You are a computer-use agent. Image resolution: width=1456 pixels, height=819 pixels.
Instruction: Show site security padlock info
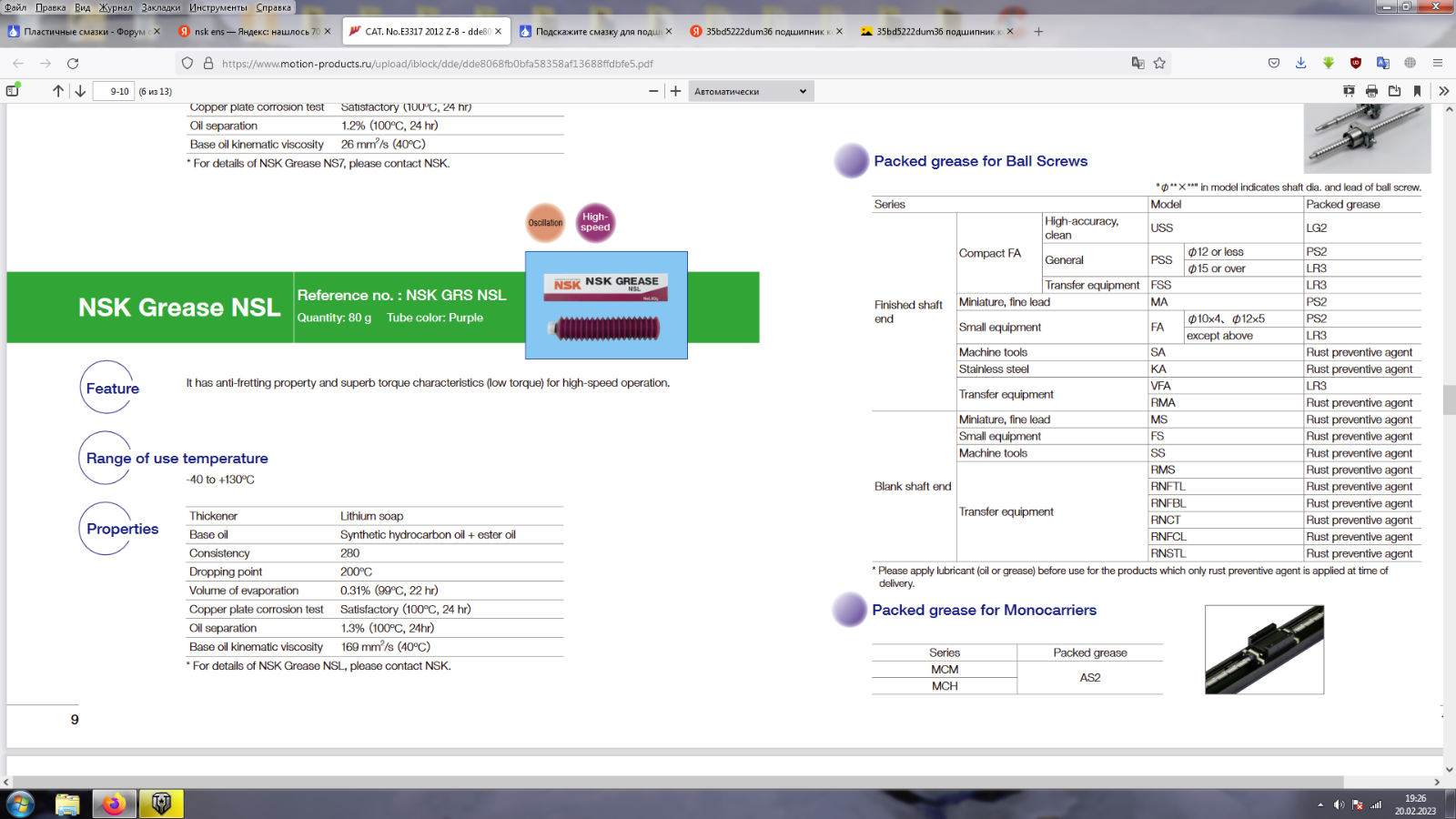click(x=208, y=63)
